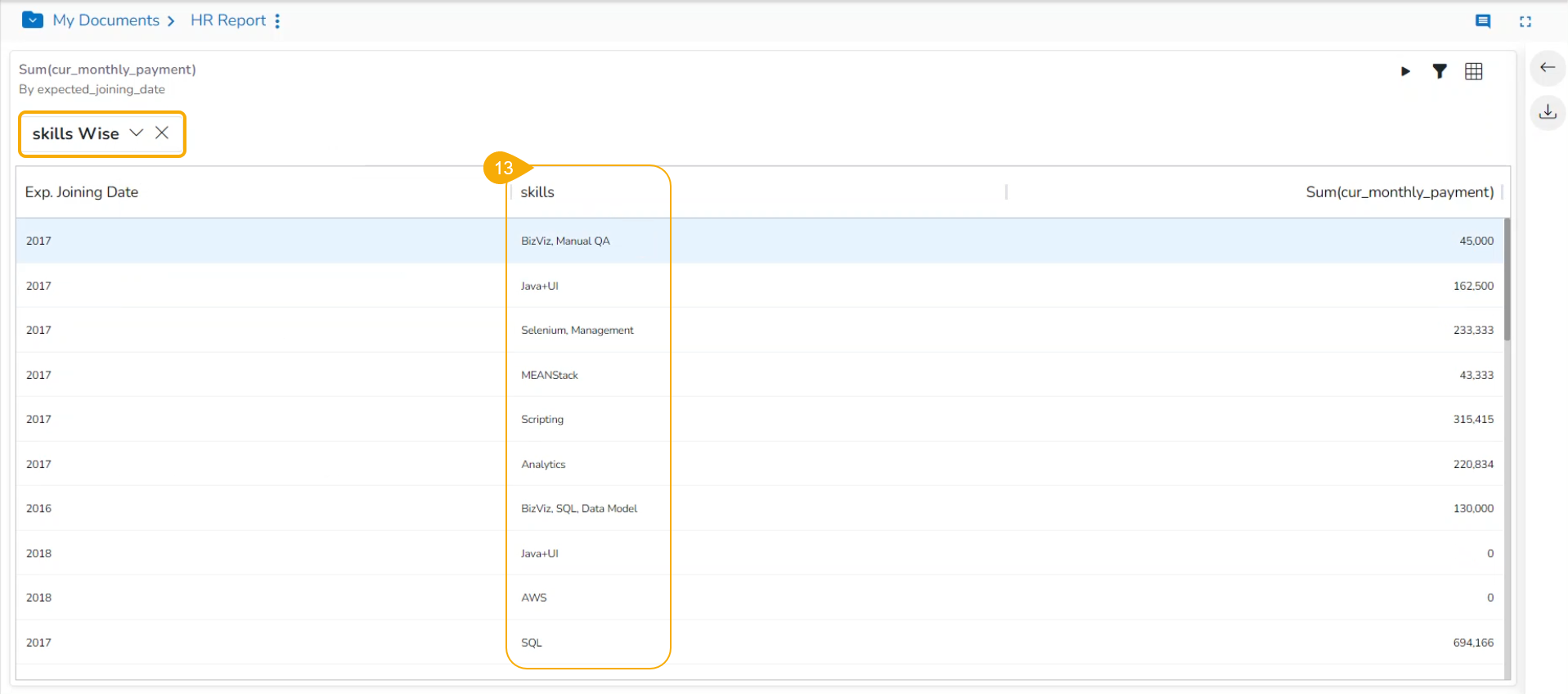Download the report using the download icon
Screen dimensions: 1568x694
(x=1547, y=112)
